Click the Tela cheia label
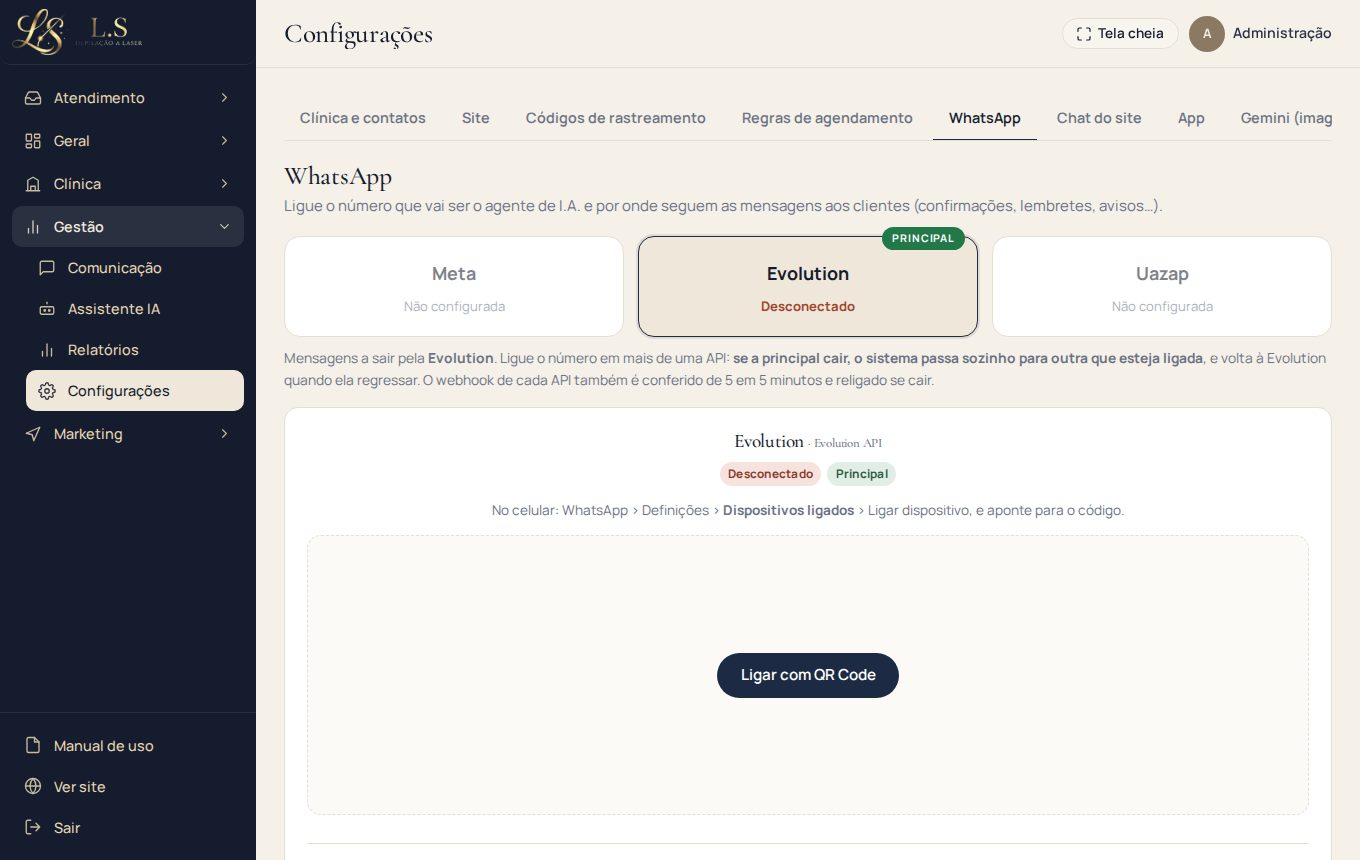 point(1131,34)
